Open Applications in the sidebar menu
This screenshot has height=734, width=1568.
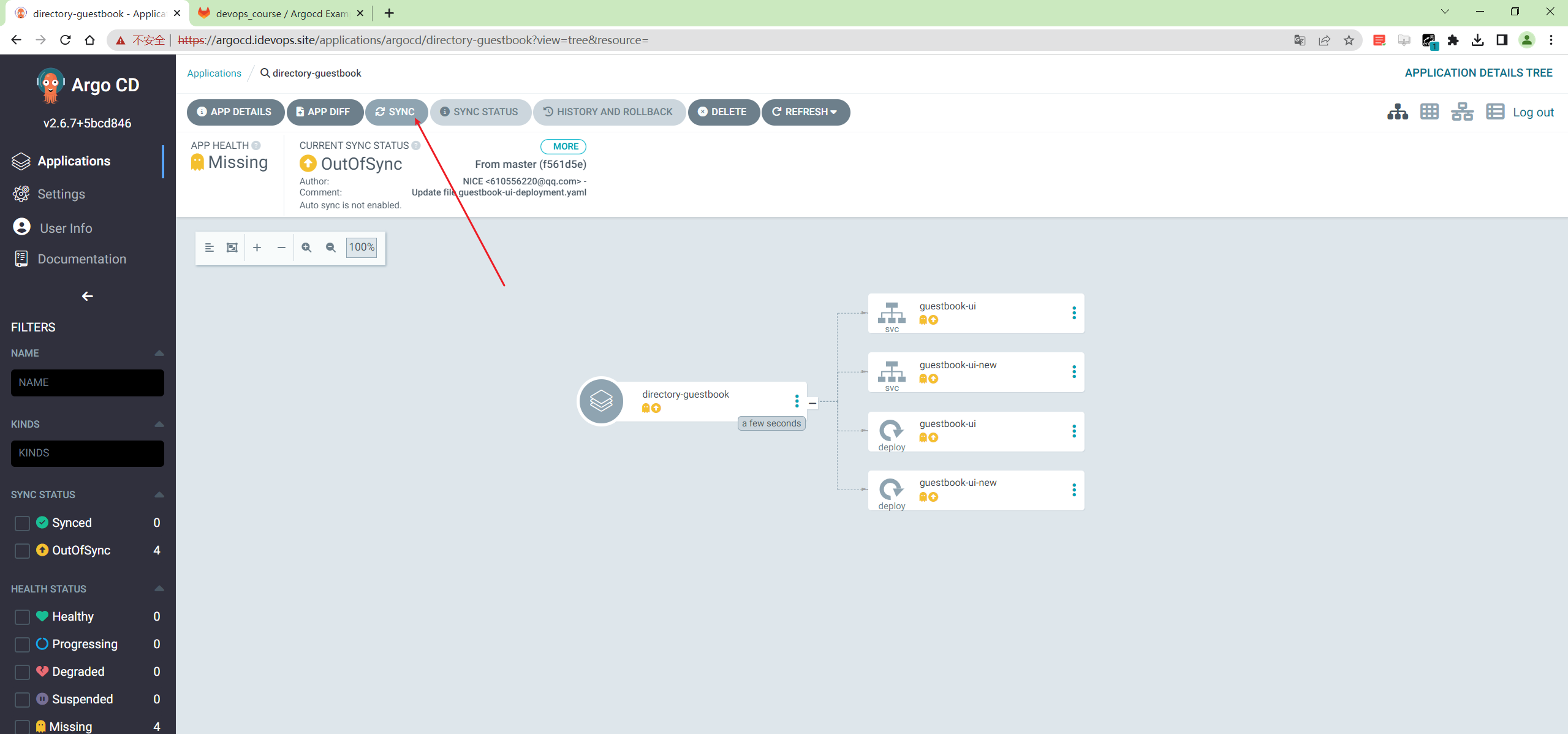(x=74, y=161)
